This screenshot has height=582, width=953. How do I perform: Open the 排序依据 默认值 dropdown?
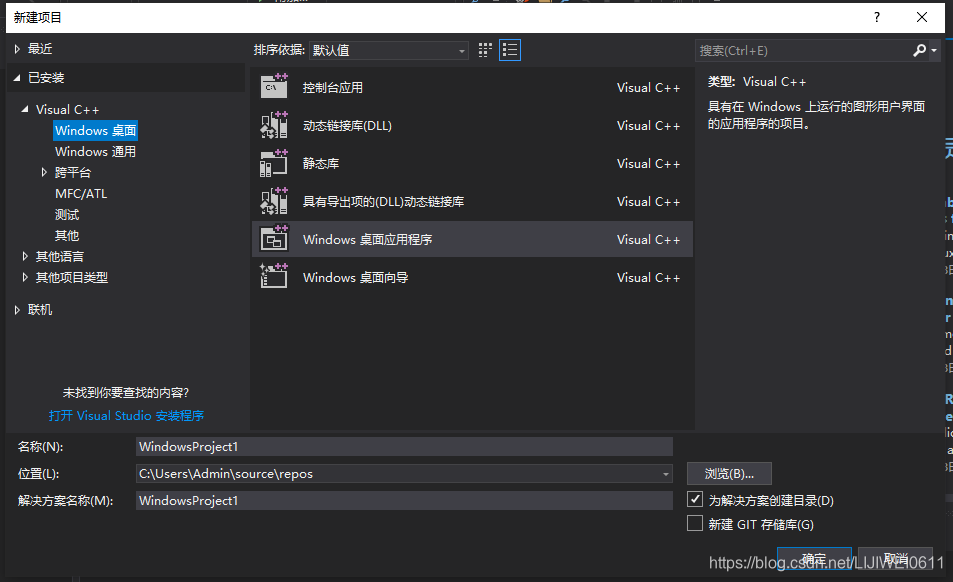388,50
